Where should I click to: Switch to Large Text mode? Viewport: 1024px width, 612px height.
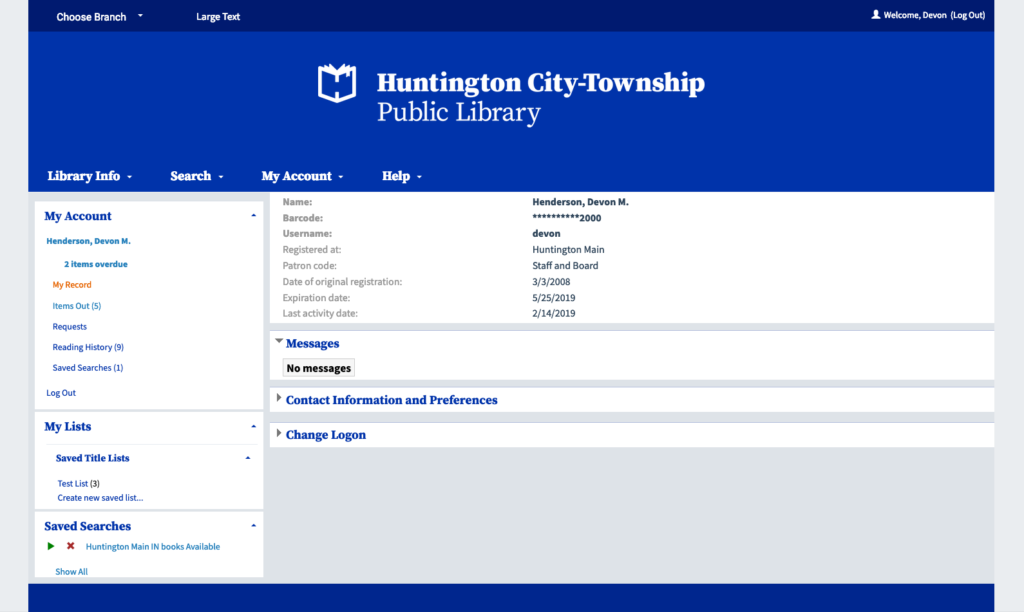tap(218, 16)
